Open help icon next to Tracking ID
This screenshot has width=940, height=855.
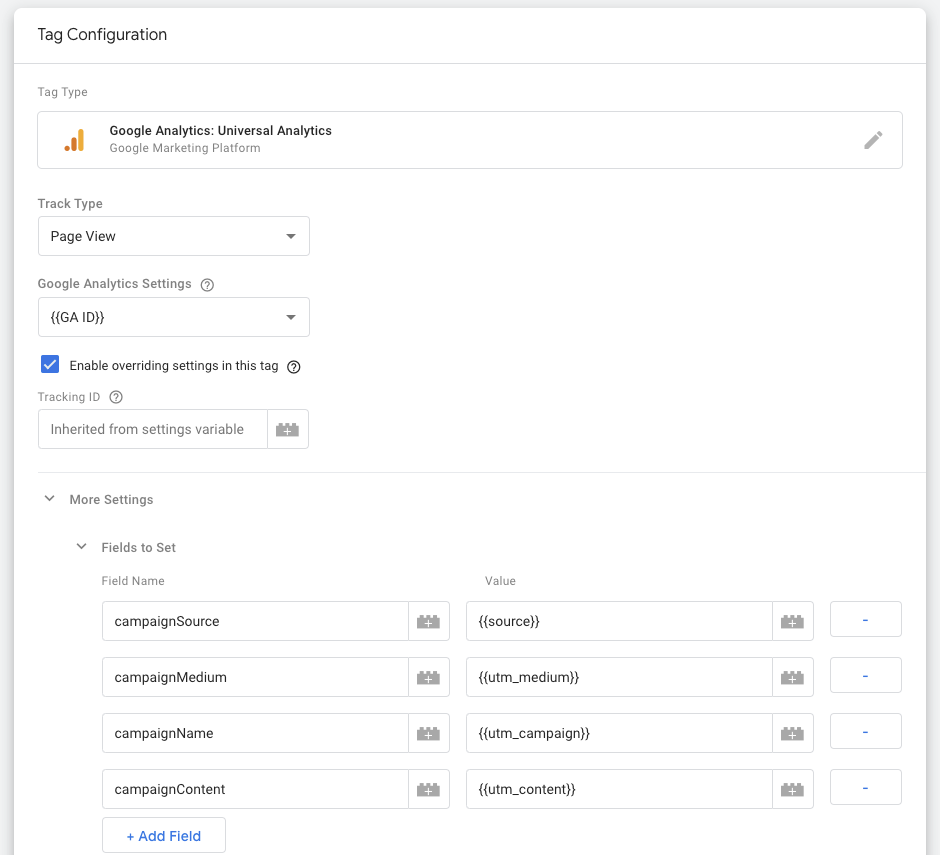pyautogui.click(x=116, y=397)
